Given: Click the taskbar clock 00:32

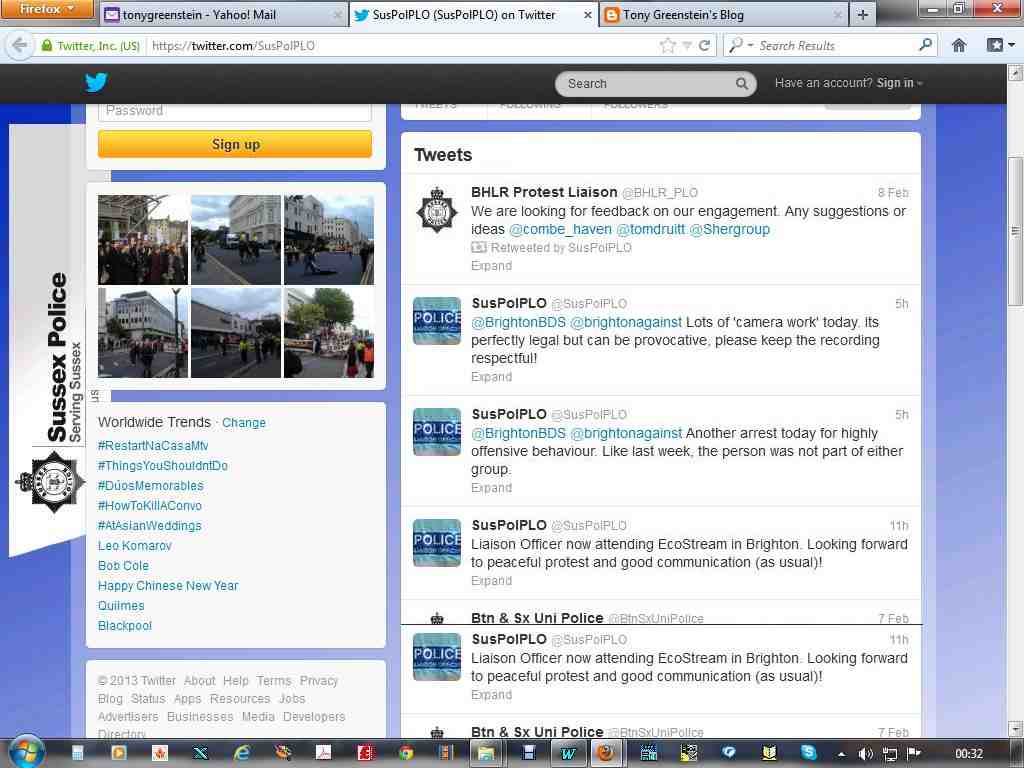Looking at the screenshot, I should [968, 754].
